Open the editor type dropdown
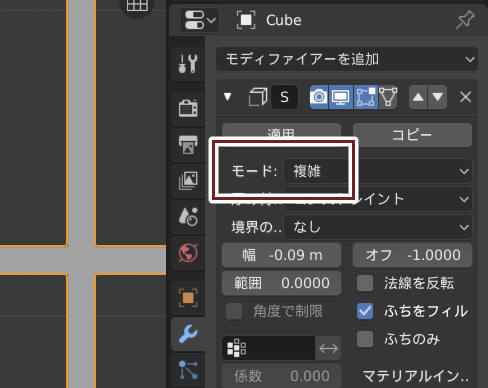This screenshot has width=488, height=388. (199, 20)
